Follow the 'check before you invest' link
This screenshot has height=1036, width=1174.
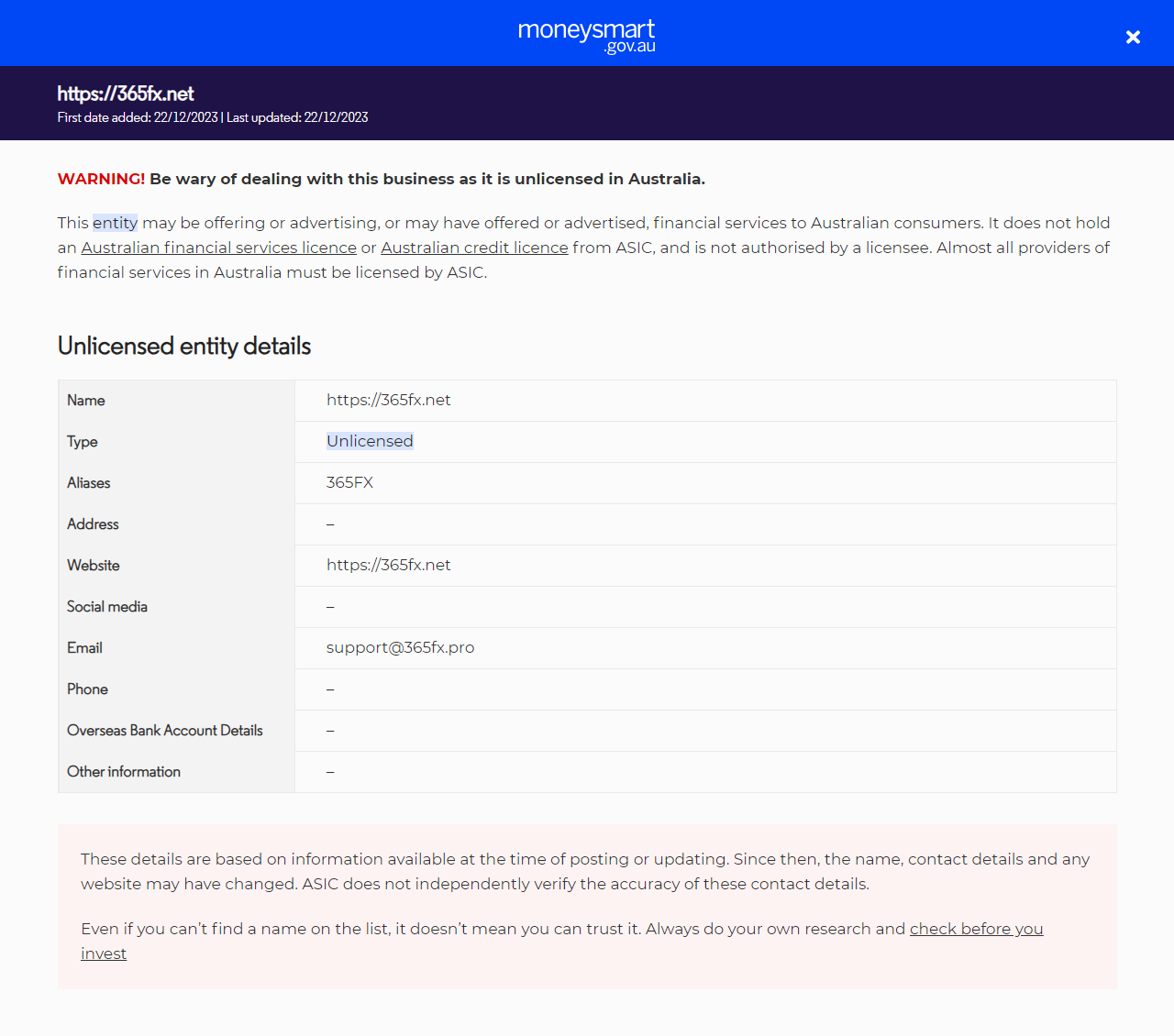click(976, 929)
